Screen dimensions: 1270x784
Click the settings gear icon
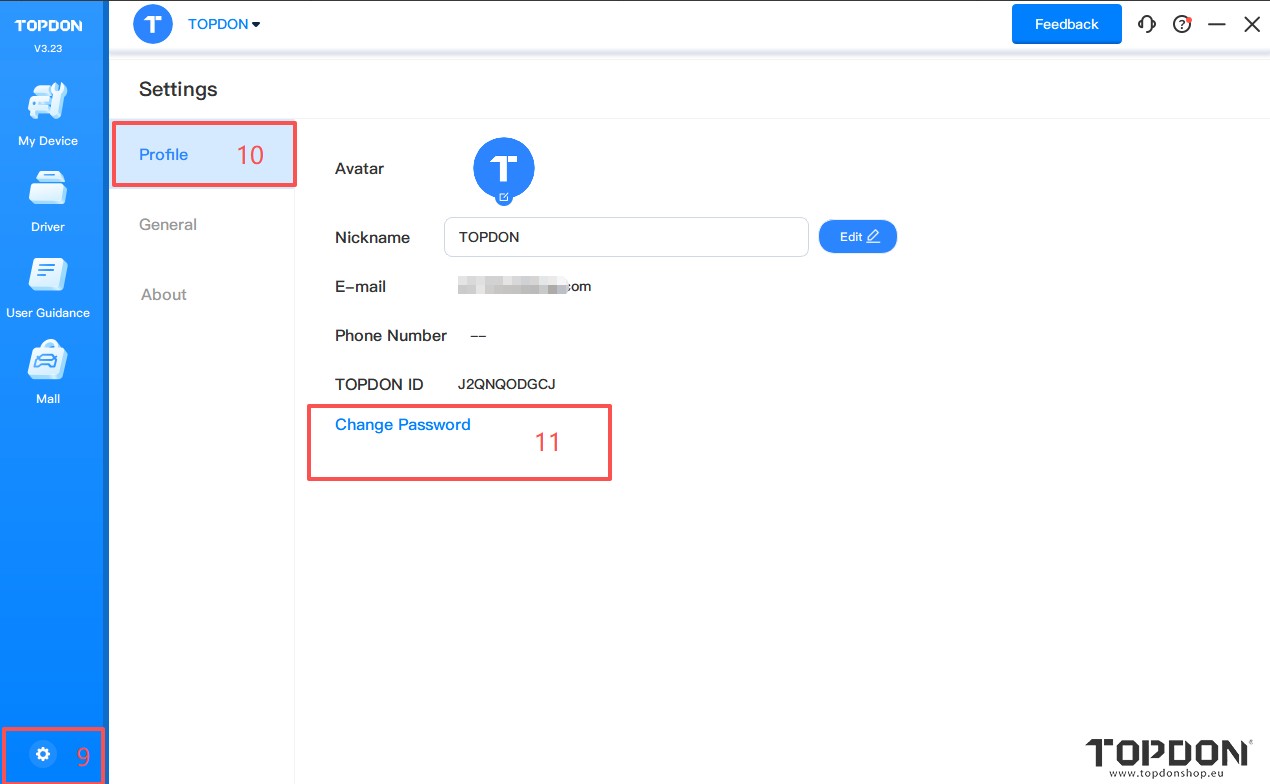43,754
